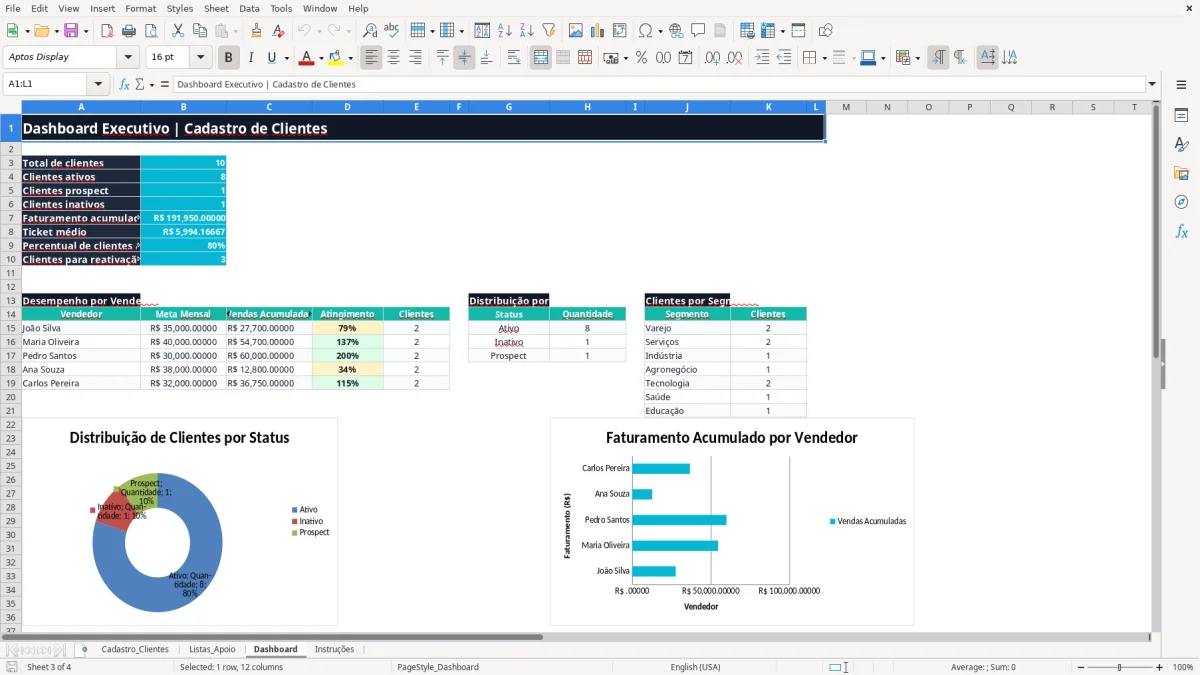Open sidebar Styles panel
This screenshot has height=675, width=1200.
point(1181,144)
